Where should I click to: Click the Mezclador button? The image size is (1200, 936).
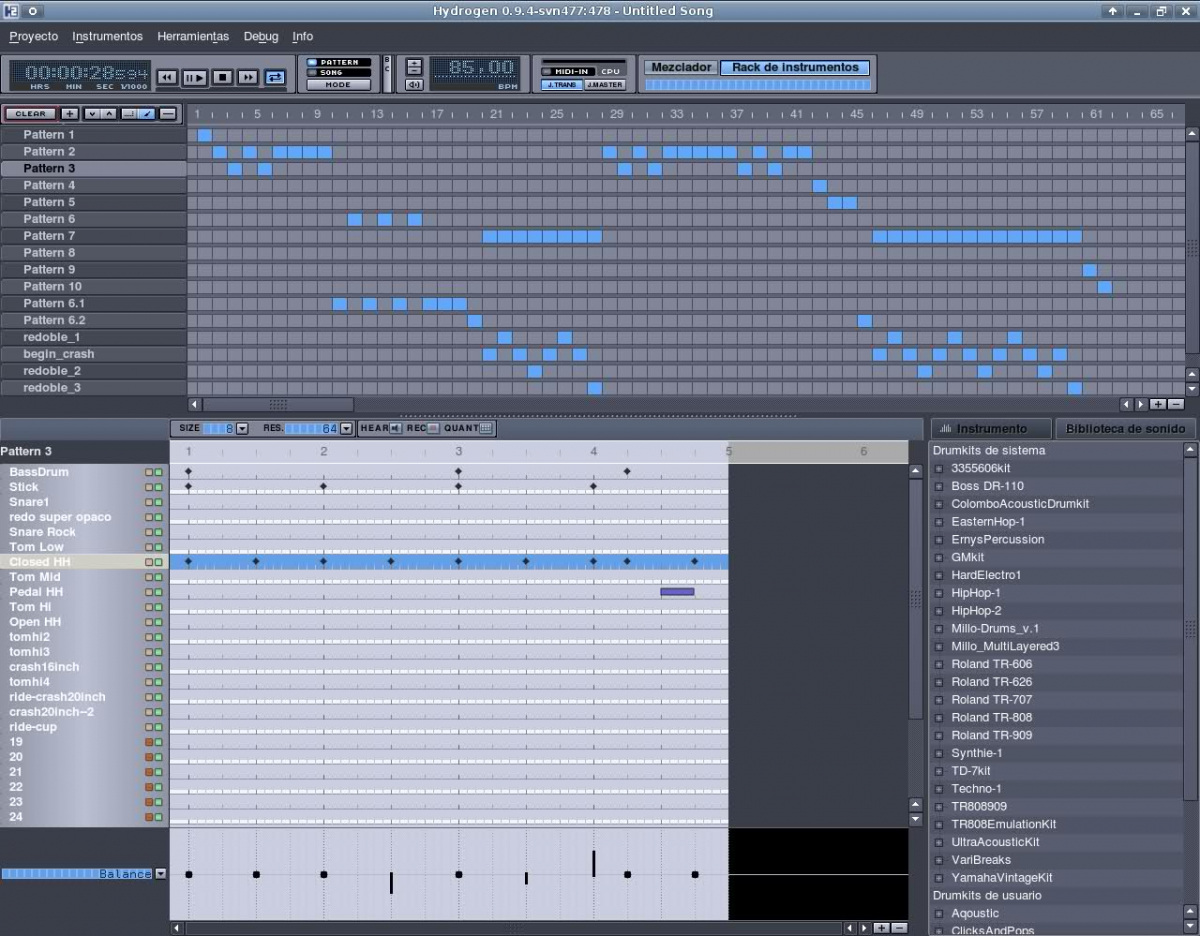click(681, 67)
